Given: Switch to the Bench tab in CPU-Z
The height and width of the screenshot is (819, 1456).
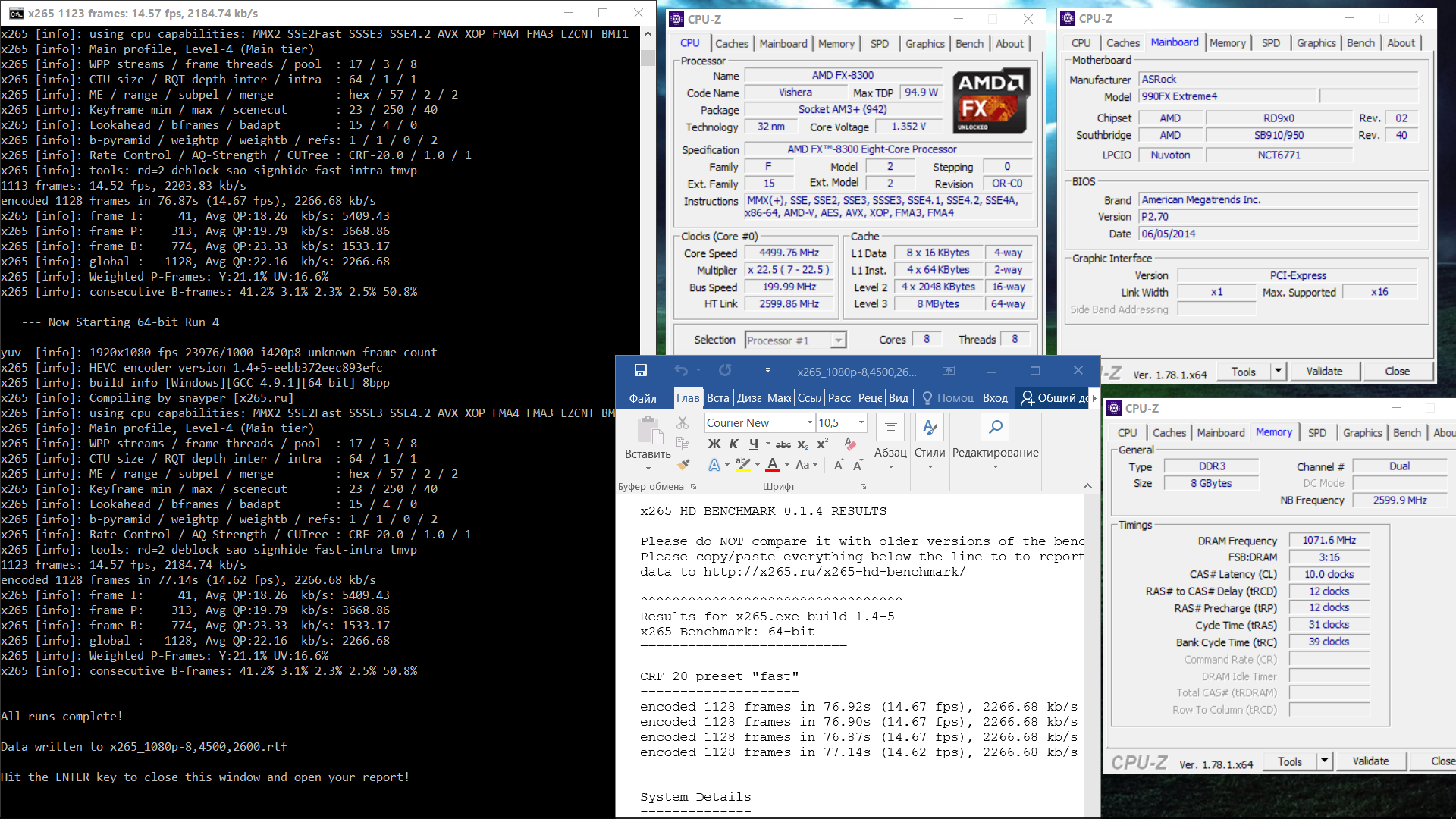Looking at the screenshot, I should tap(969, 44).
